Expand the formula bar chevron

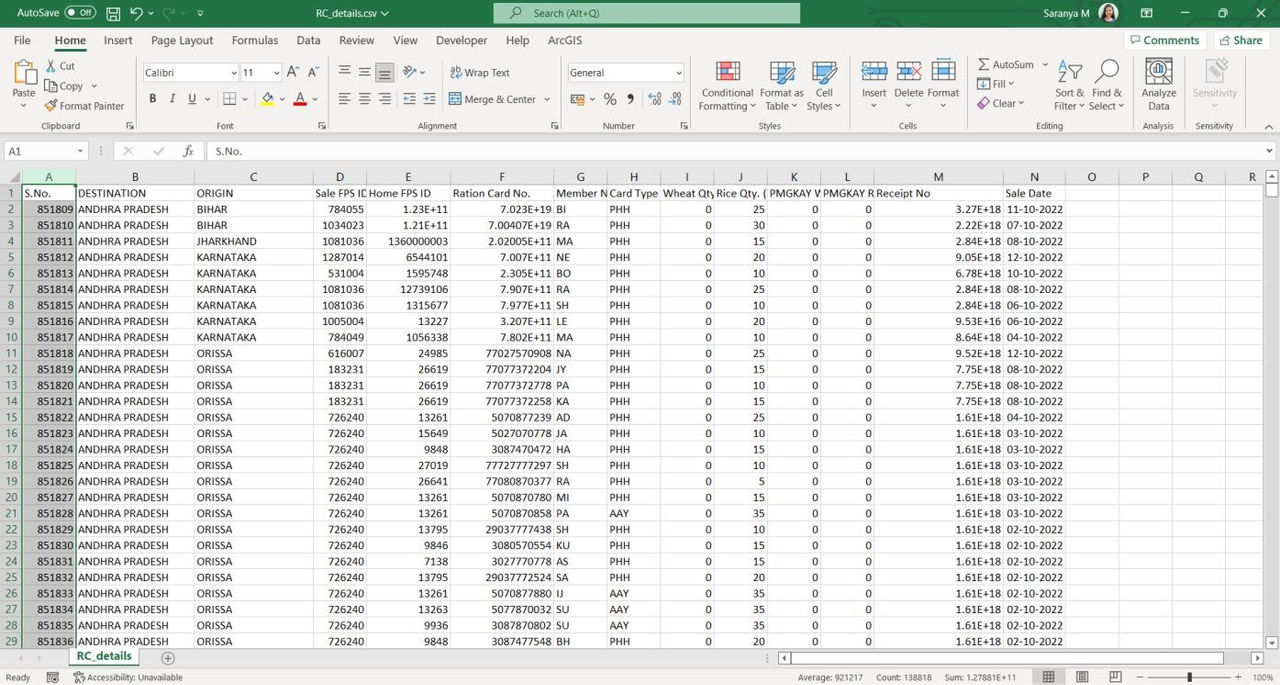(x=1270, y=151)
